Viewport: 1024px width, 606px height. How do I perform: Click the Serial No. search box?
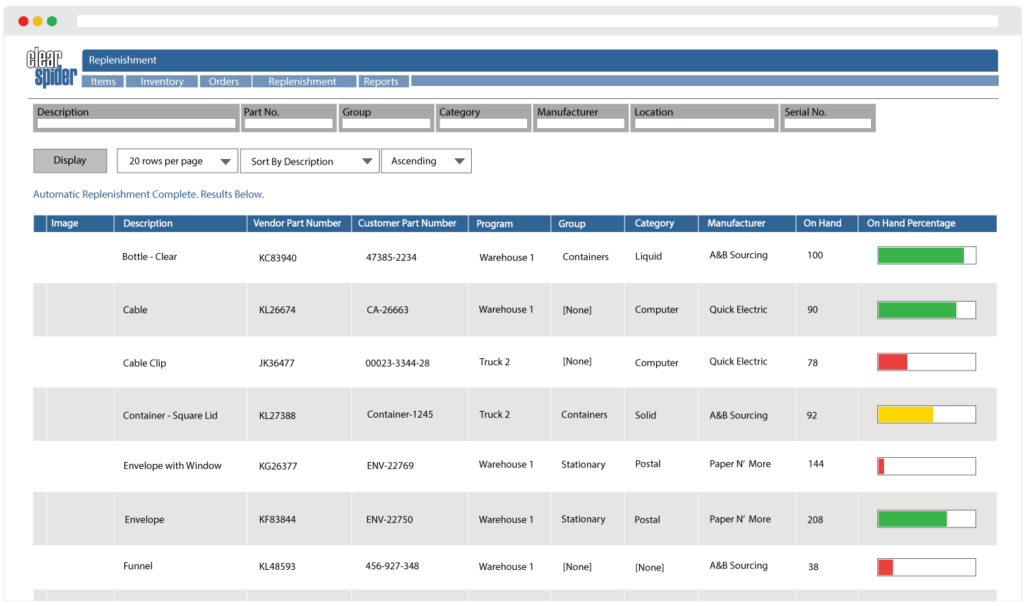click(x=828, y=123)
